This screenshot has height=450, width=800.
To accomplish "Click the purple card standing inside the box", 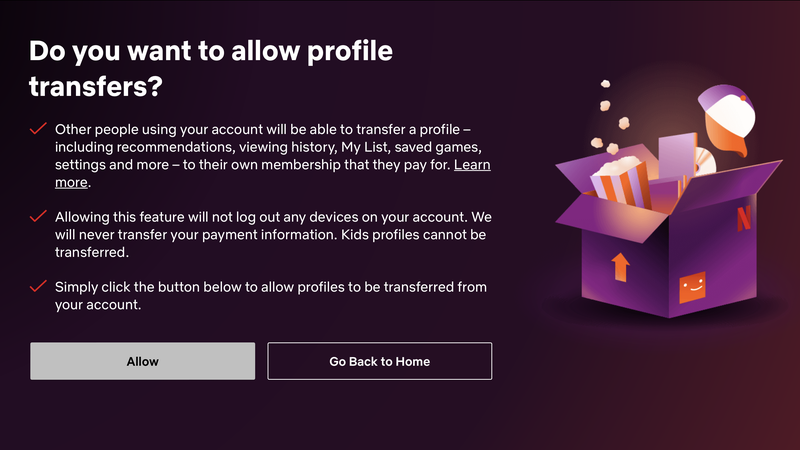I will [678, 157].
